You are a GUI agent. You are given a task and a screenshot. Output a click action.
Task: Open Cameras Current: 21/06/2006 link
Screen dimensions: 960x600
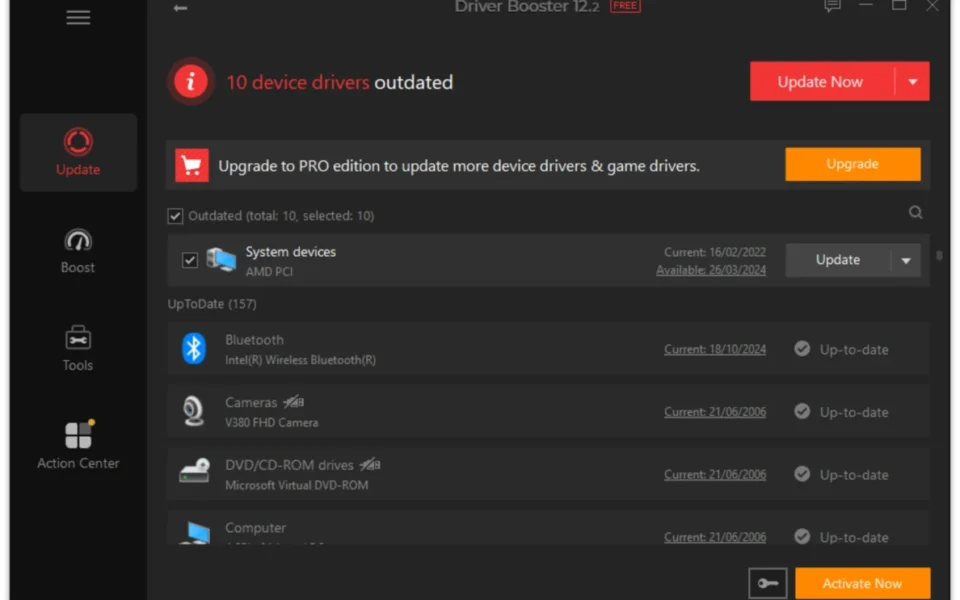pos(715,412)
